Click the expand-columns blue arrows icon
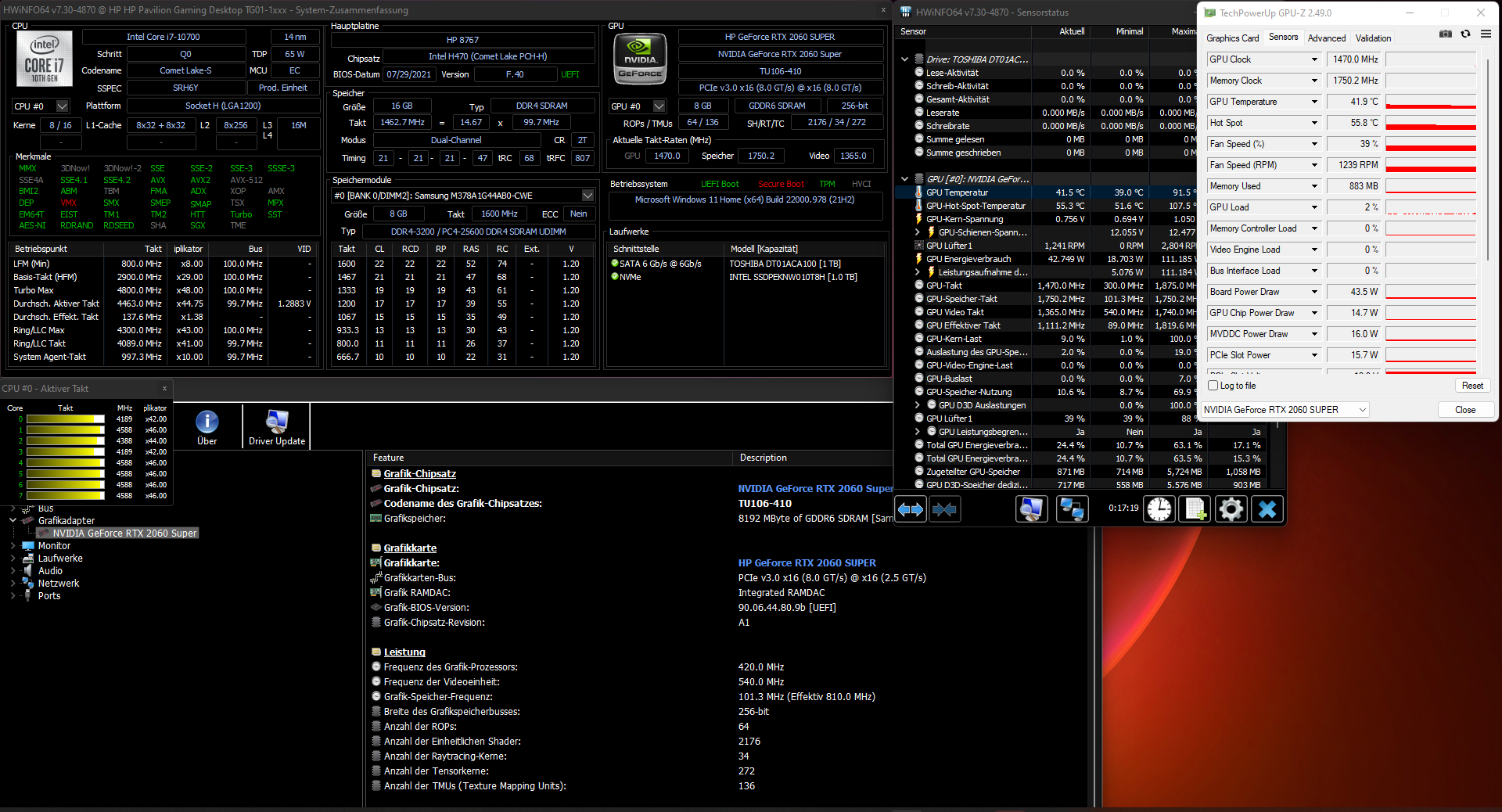The height and width of the screenshot is (812, 1502). [x=910, y=510]
